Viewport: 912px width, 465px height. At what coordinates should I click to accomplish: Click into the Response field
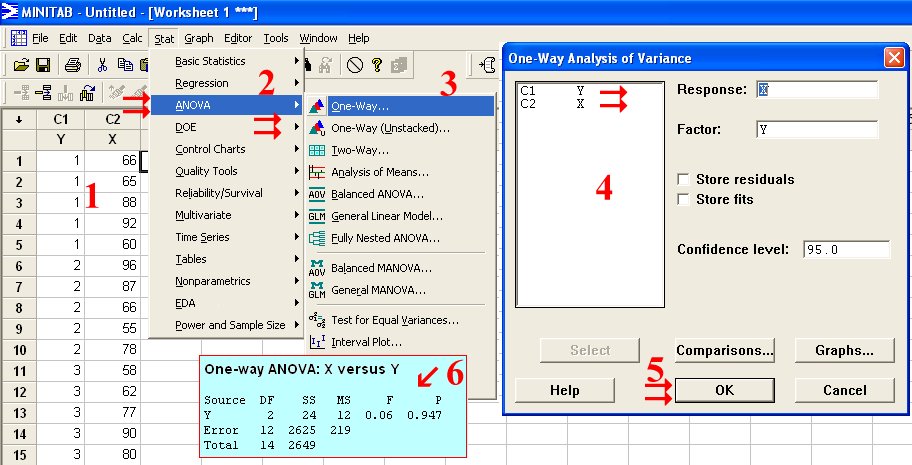point(817,90)
